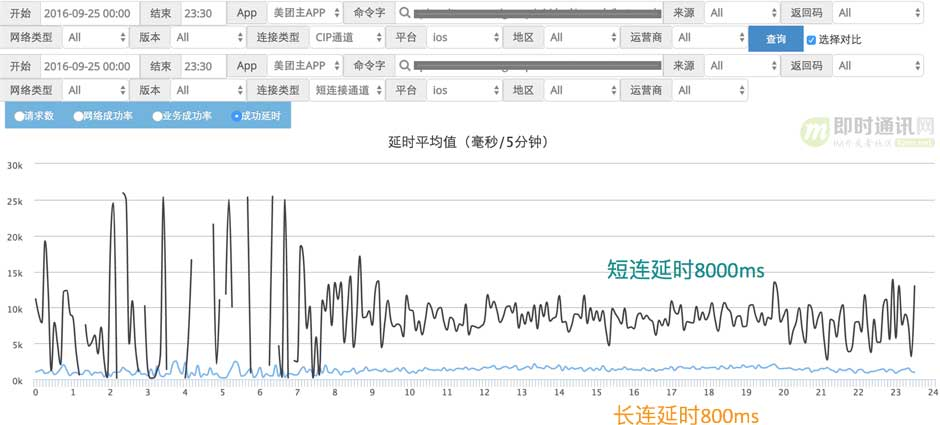Open the comparison query's 地区 dropdown
940x425 pixels.
[x=582, y=91]
